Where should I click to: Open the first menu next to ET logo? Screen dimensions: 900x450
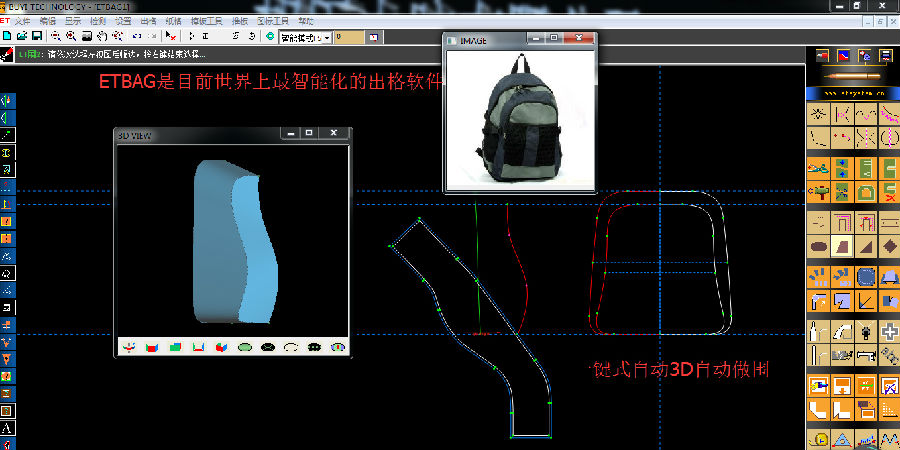click(x=22, y=21)
